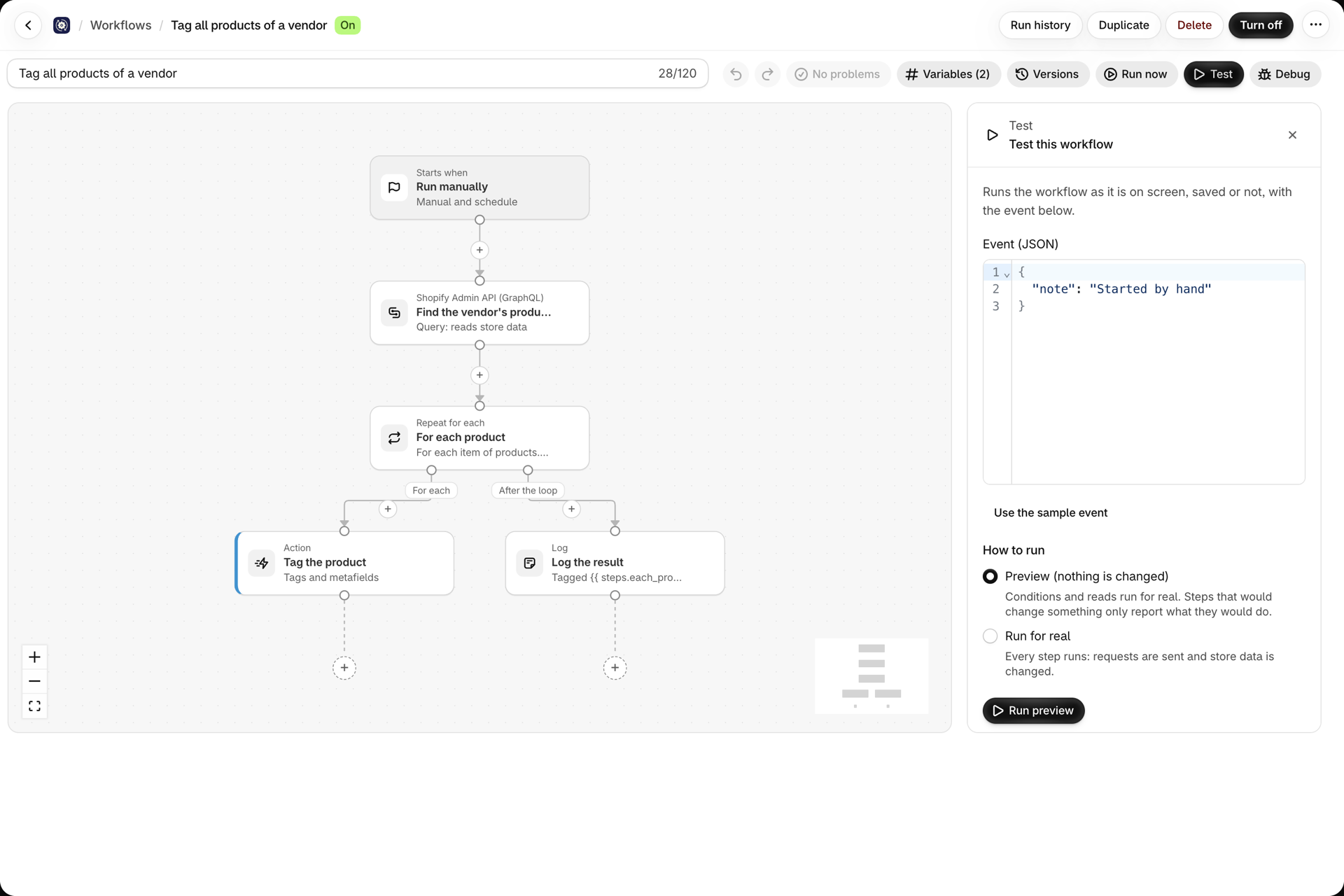The image size is (1344, 896).
Task: Click Use the sample event
Action: click(1050, 512)
